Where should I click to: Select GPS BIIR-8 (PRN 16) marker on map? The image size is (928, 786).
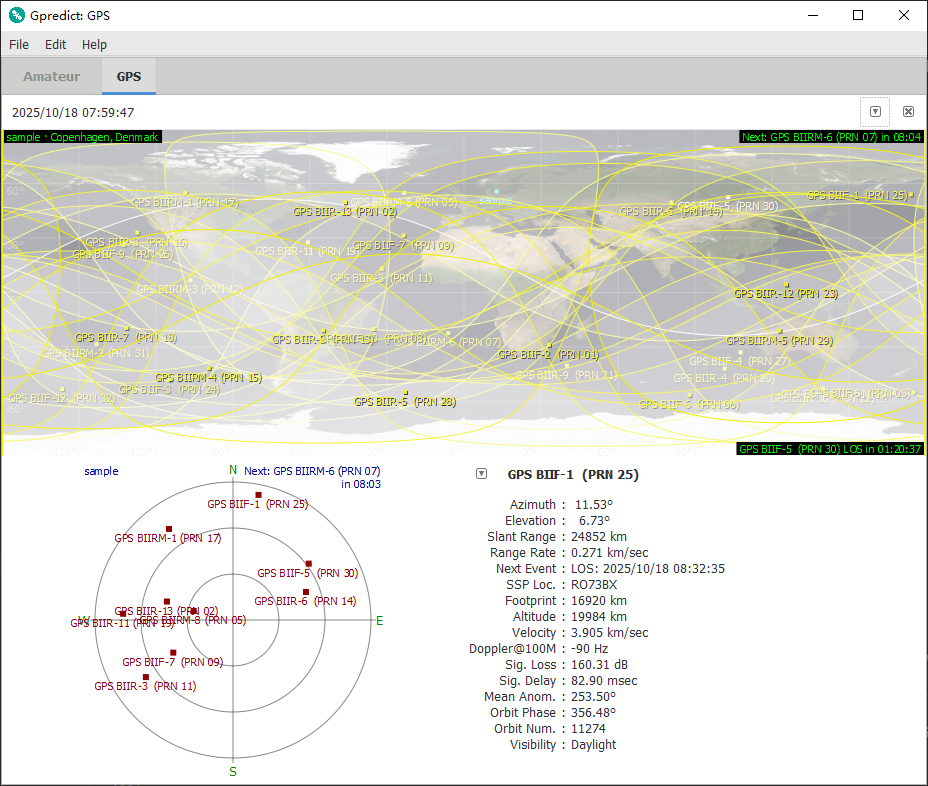[137, 233]
